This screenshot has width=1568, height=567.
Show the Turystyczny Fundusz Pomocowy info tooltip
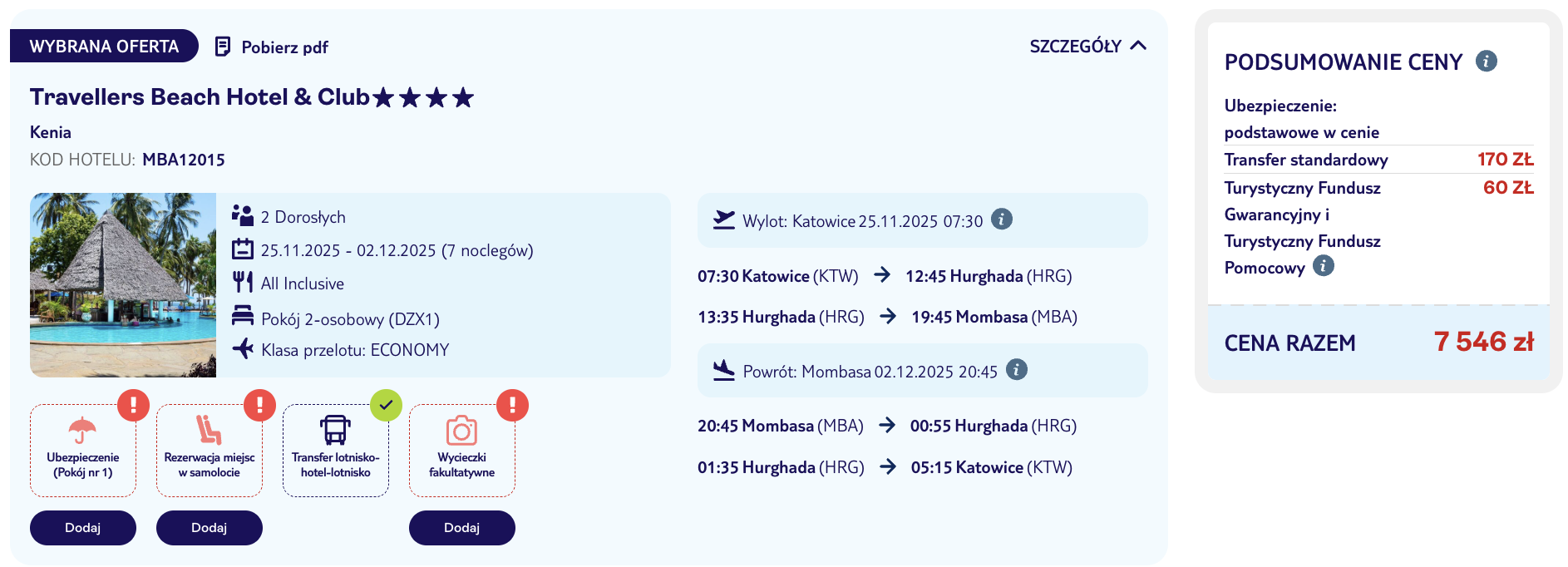pyautogui.click(x=1322, y=266)
